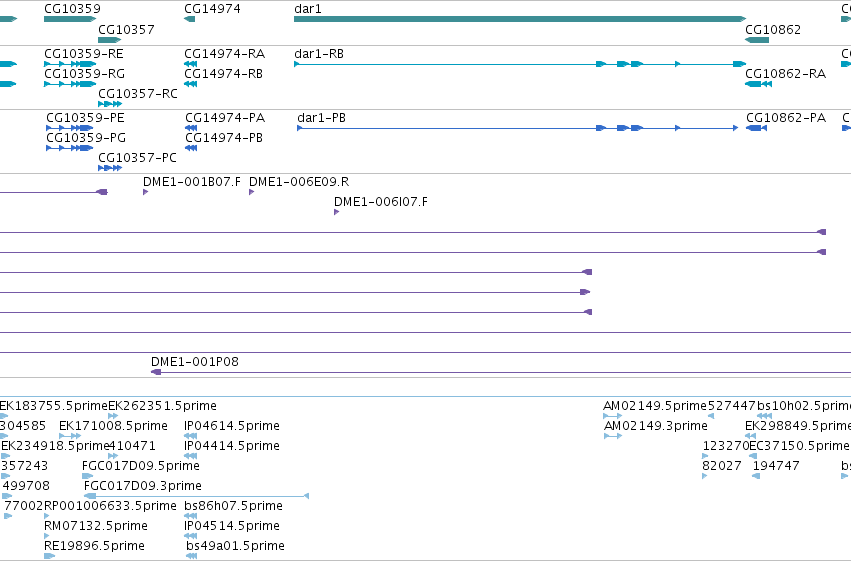The width and height of the screenshot is (851, 561).
Task: Select the CG14974-PB protein
Action: (x=191, y=148)
